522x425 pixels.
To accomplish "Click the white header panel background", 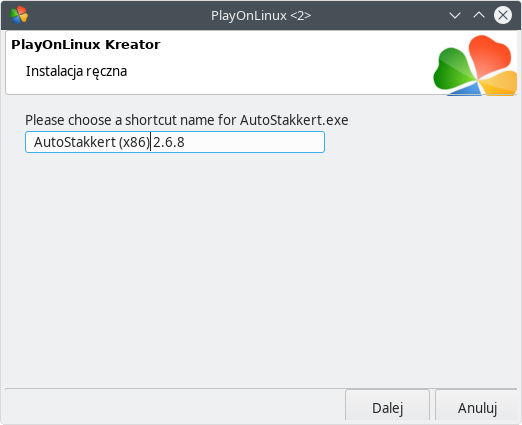I will coord(267,67).
